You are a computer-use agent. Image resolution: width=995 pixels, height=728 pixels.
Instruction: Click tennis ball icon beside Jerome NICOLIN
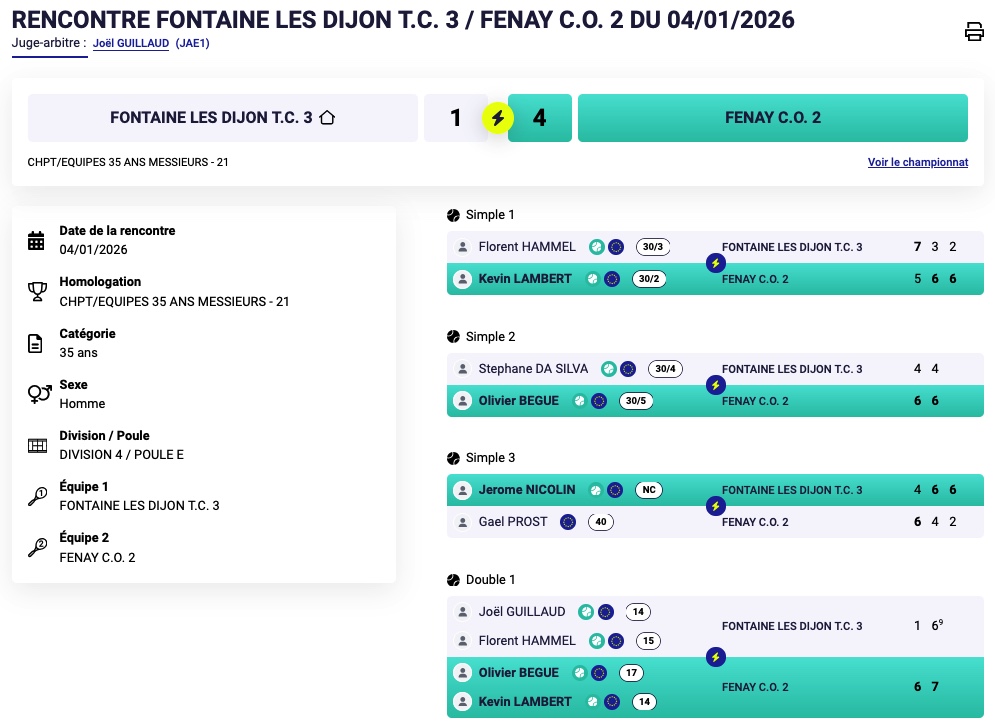[596, 490]
